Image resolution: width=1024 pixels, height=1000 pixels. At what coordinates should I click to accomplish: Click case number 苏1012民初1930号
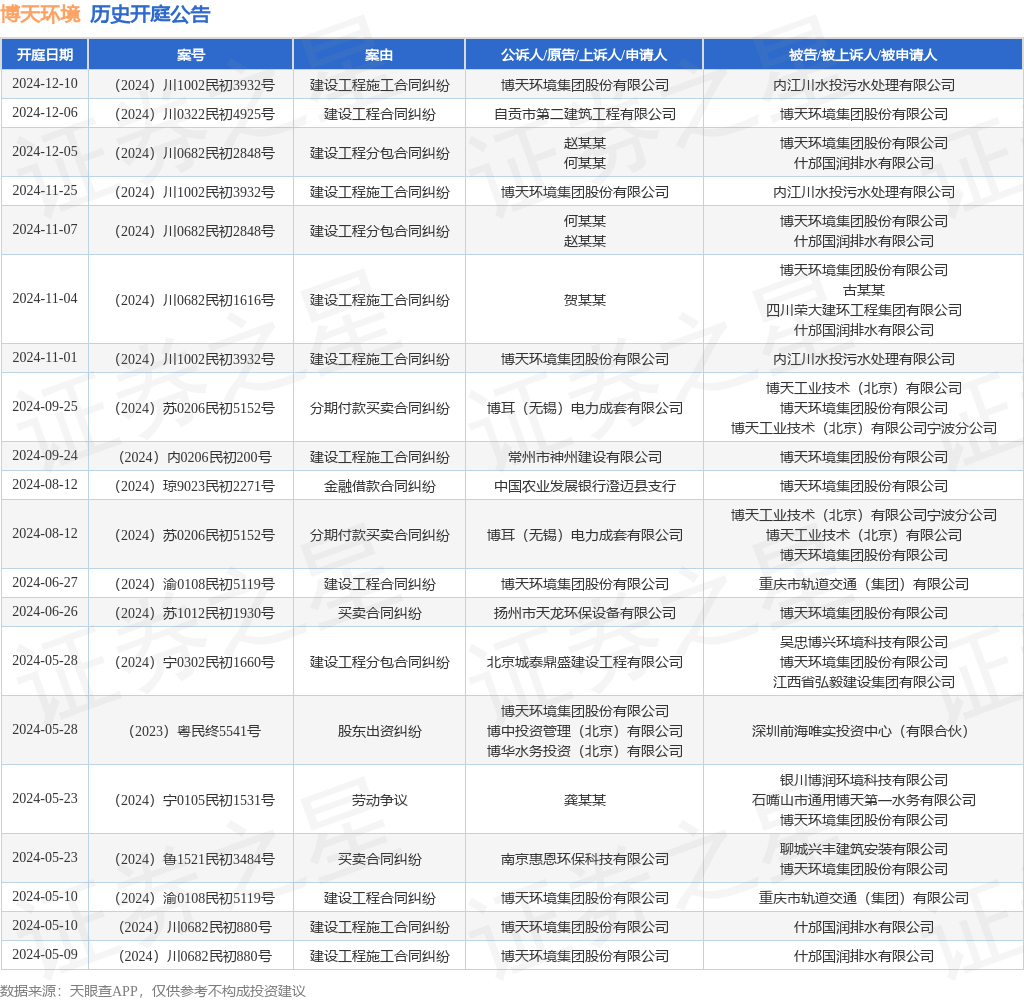(195, 613)
